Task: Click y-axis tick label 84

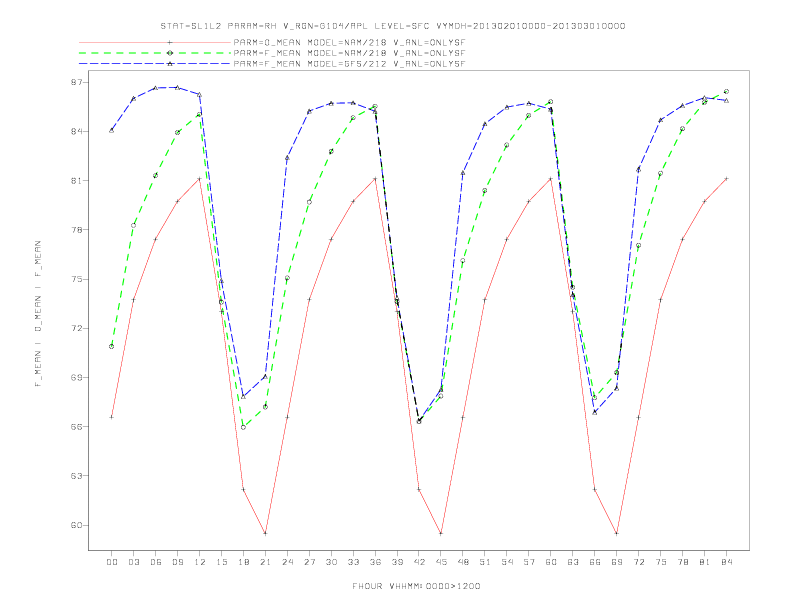Action: (x=77, y=131)
